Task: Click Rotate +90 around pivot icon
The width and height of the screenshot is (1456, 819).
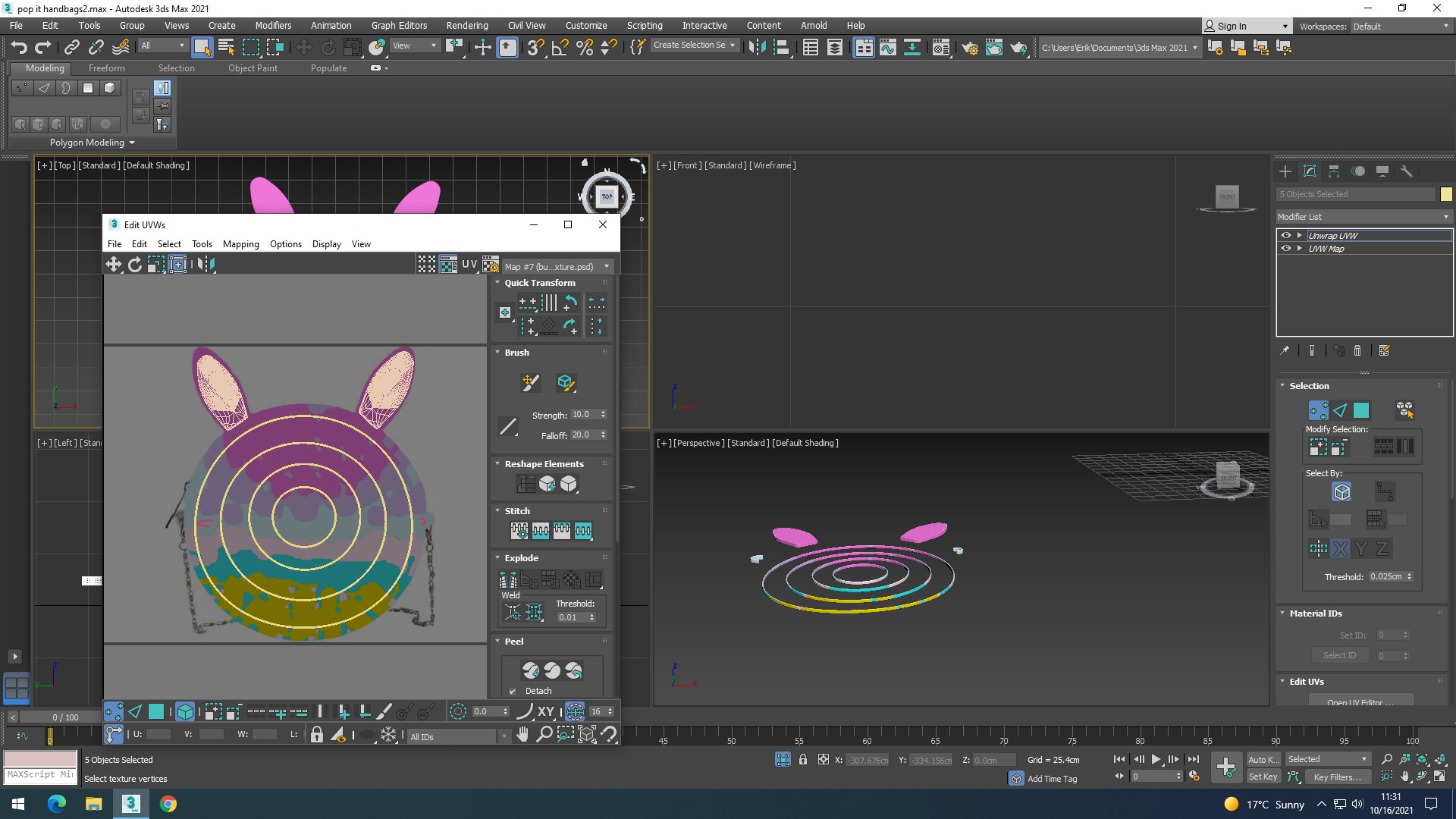Action: click(570, 303)
